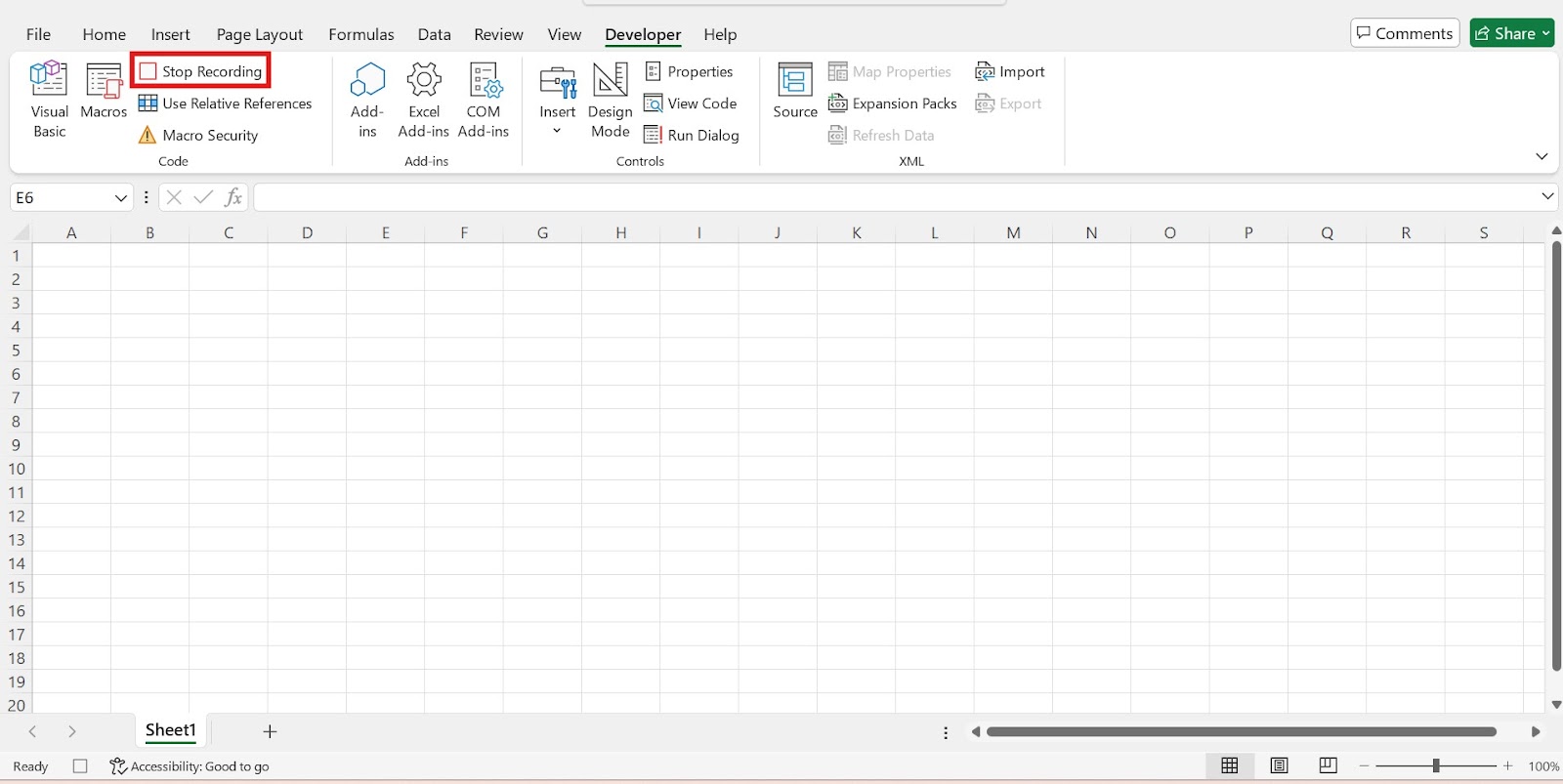Click the zoom slider handle
Screen dimensions: 1563x784
coord(1436,765)
